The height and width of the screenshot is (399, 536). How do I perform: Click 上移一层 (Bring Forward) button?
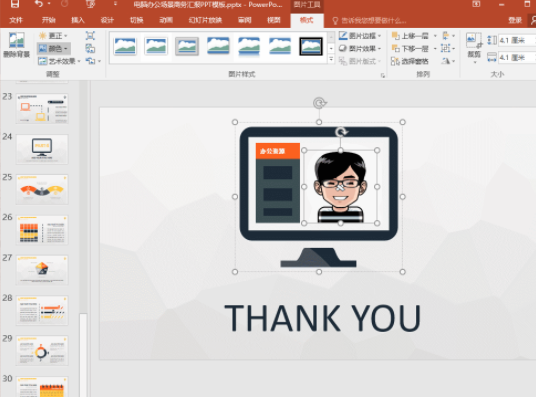tap(410, 36)
